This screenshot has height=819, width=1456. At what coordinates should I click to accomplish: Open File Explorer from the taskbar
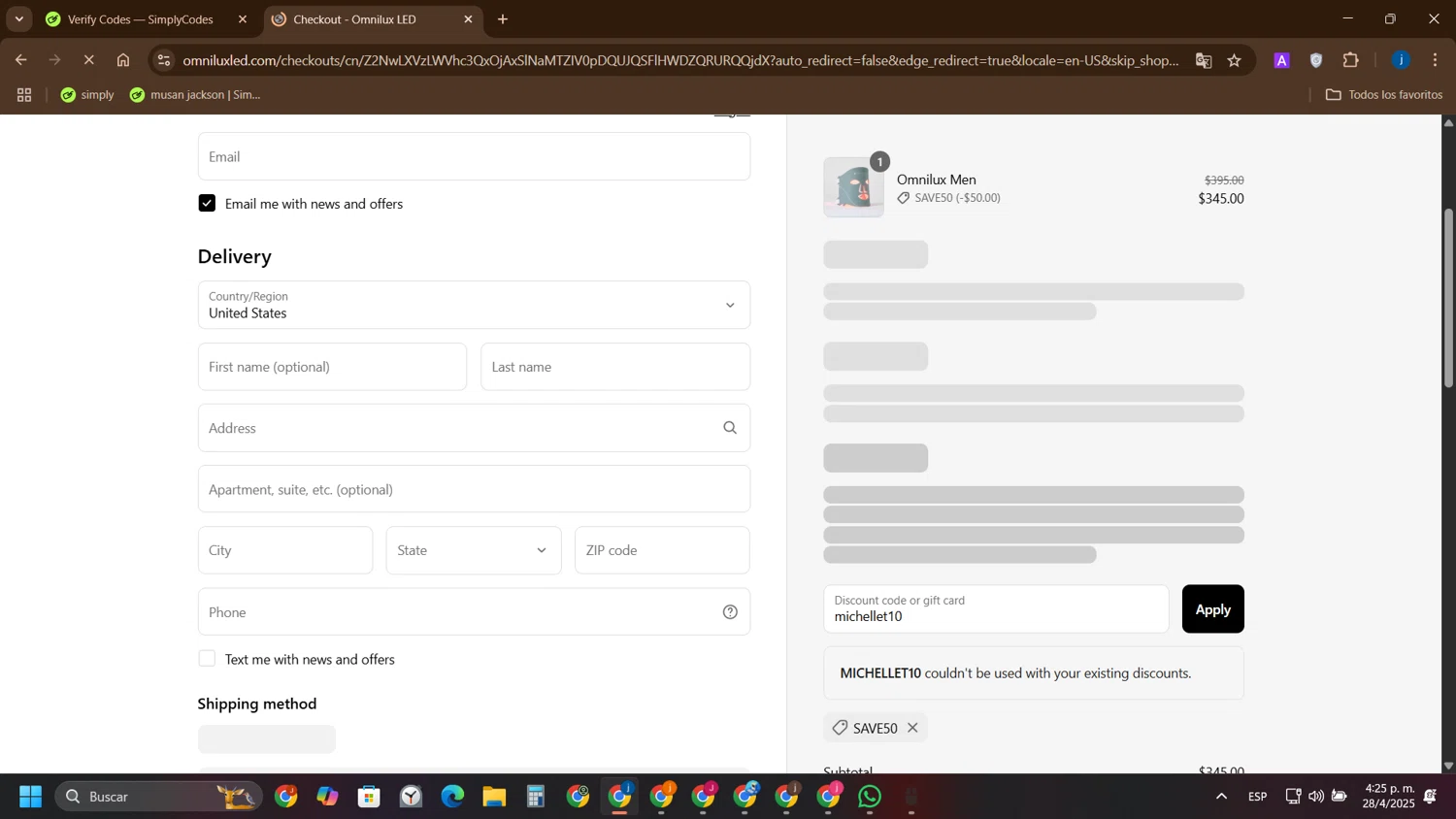pyautogui.click(x=494, y=797)
